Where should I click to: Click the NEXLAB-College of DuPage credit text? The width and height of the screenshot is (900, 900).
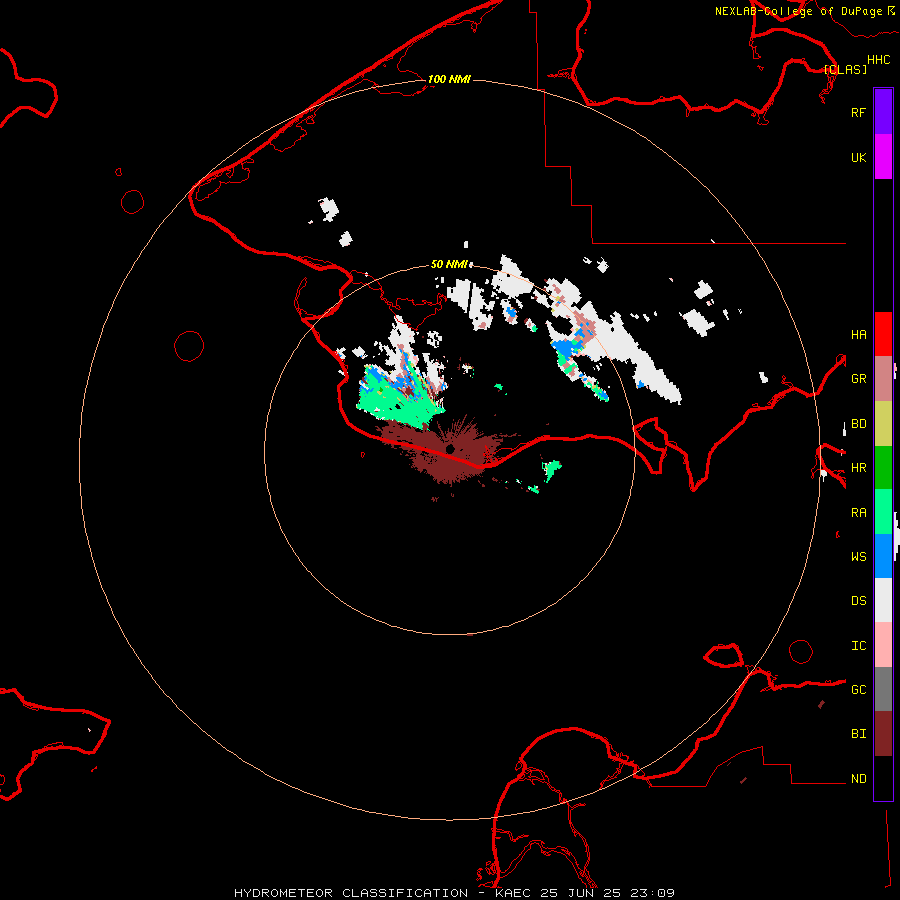coord(798,11)
